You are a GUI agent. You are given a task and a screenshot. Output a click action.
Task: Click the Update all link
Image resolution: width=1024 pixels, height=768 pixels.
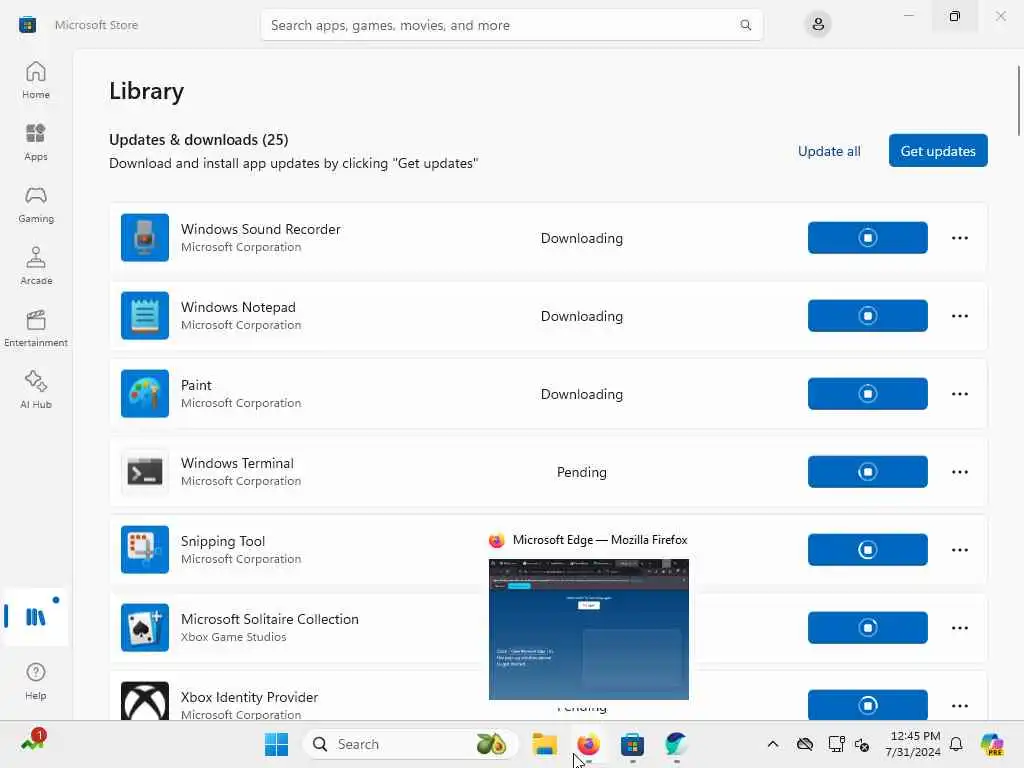(x=829, y=151)
